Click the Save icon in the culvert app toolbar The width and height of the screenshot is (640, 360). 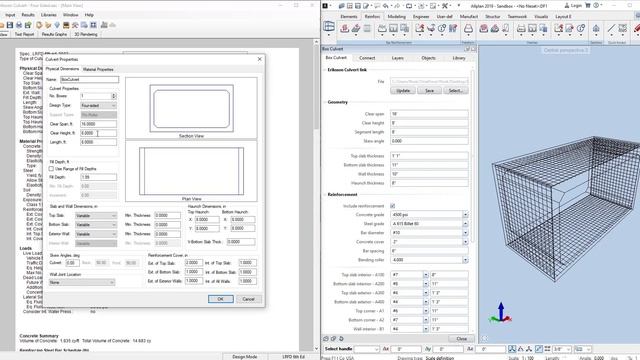point(10,25)
